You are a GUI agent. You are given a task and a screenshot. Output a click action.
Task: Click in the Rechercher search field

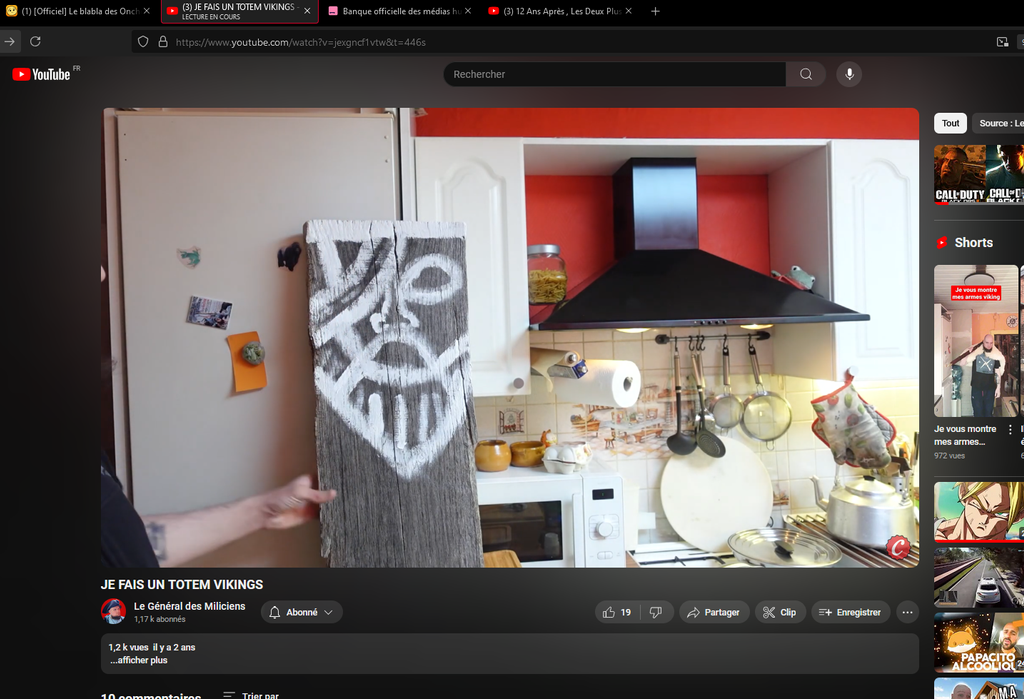614,75
